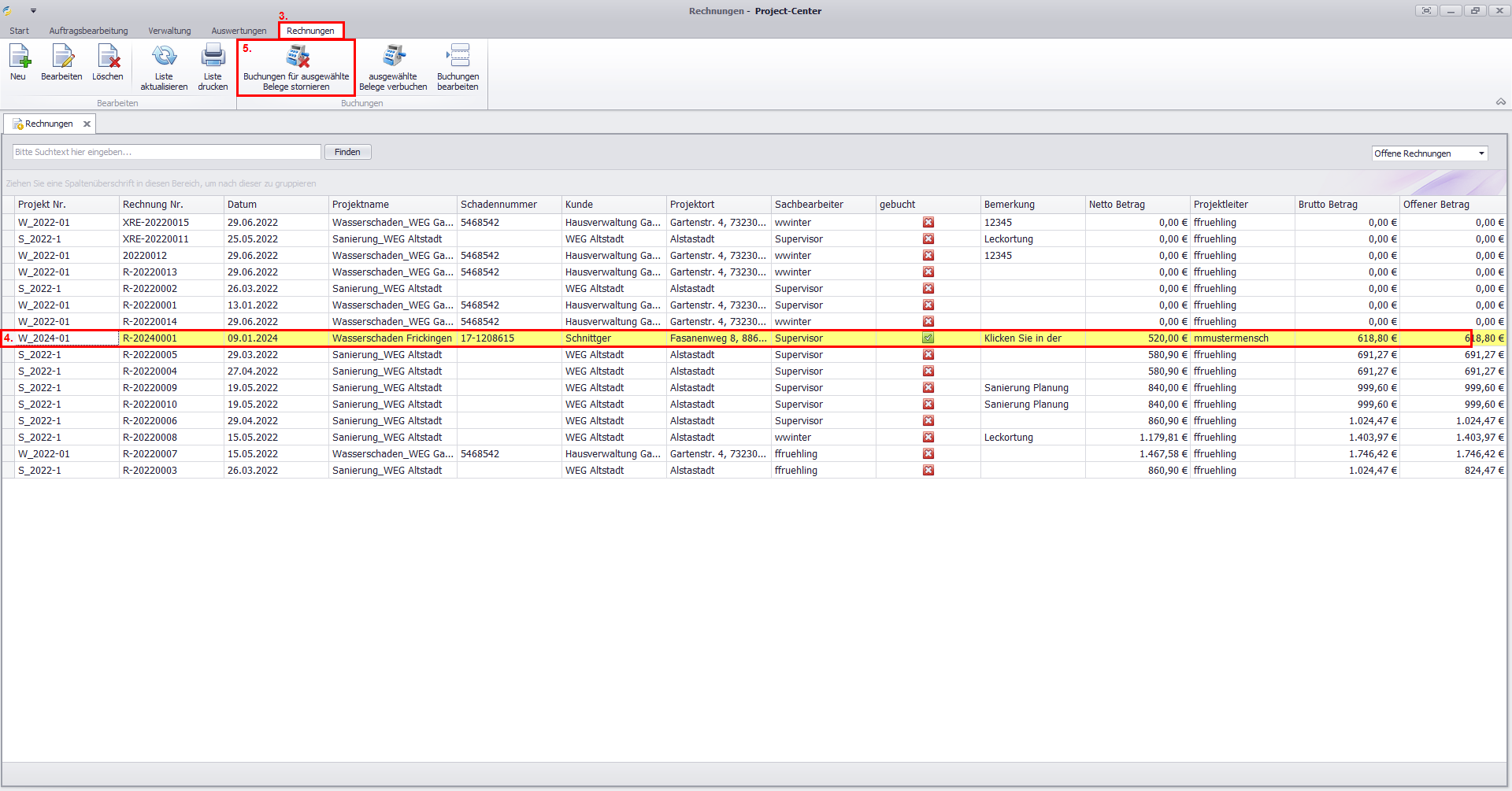The width and height of the screenshot is (1512, 791).
Task: Click Buchungen für ausgewählte Belege stornieren
Action: pyautogui.click(x=297, y=57)
